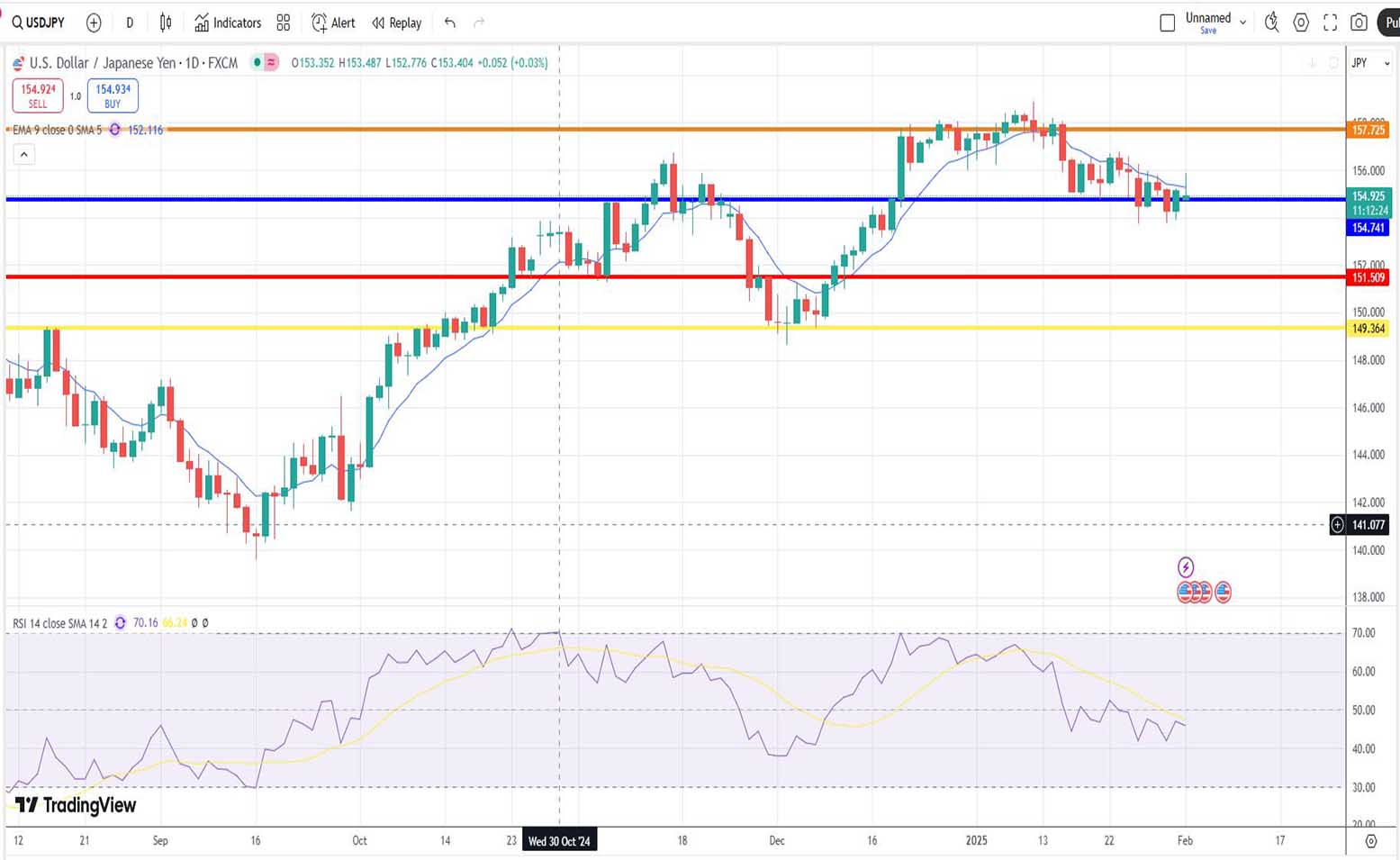
Task: Enter fullscreen mode icon
Action: (1330, 23)
